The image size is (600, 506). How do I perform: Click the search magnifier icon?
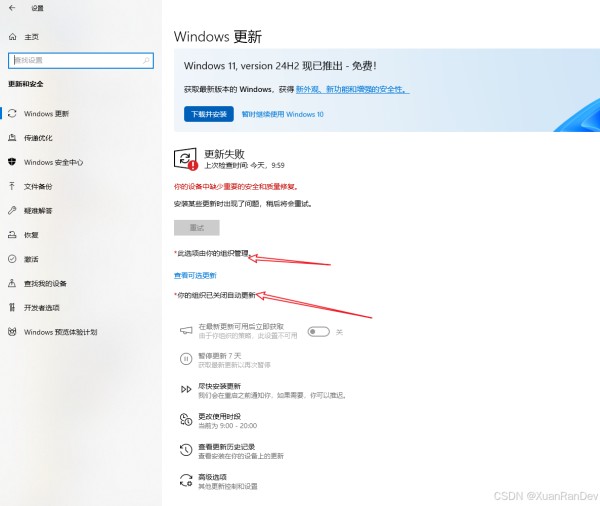[146, 60]
